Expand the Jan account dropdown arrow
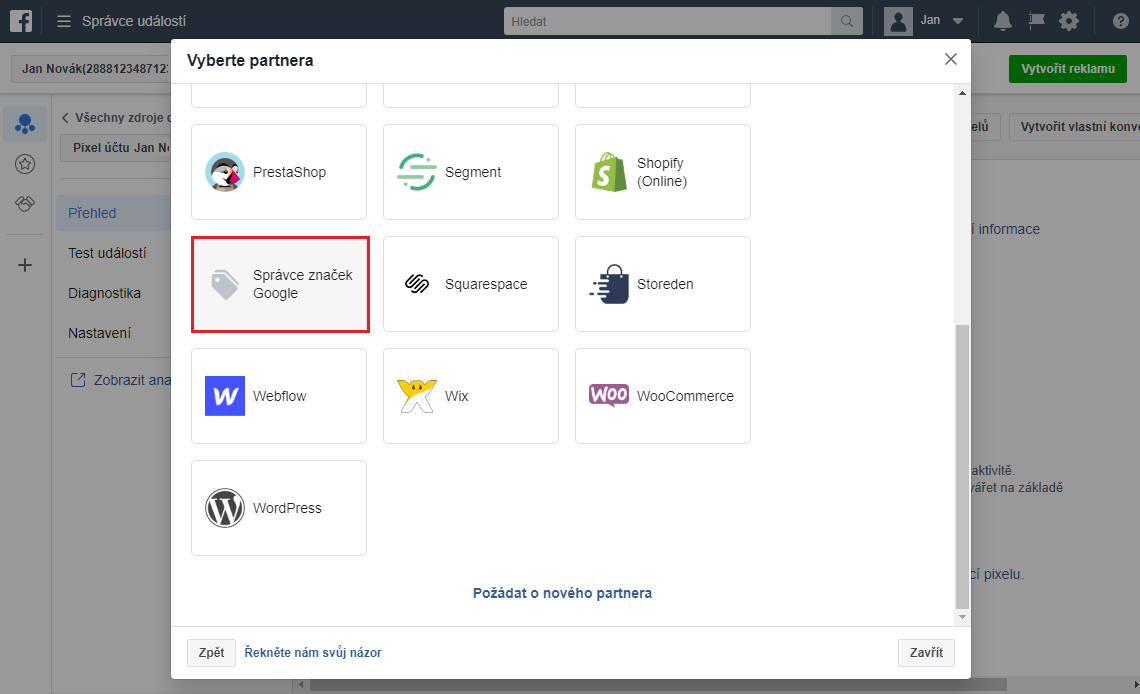 (957, 21)
